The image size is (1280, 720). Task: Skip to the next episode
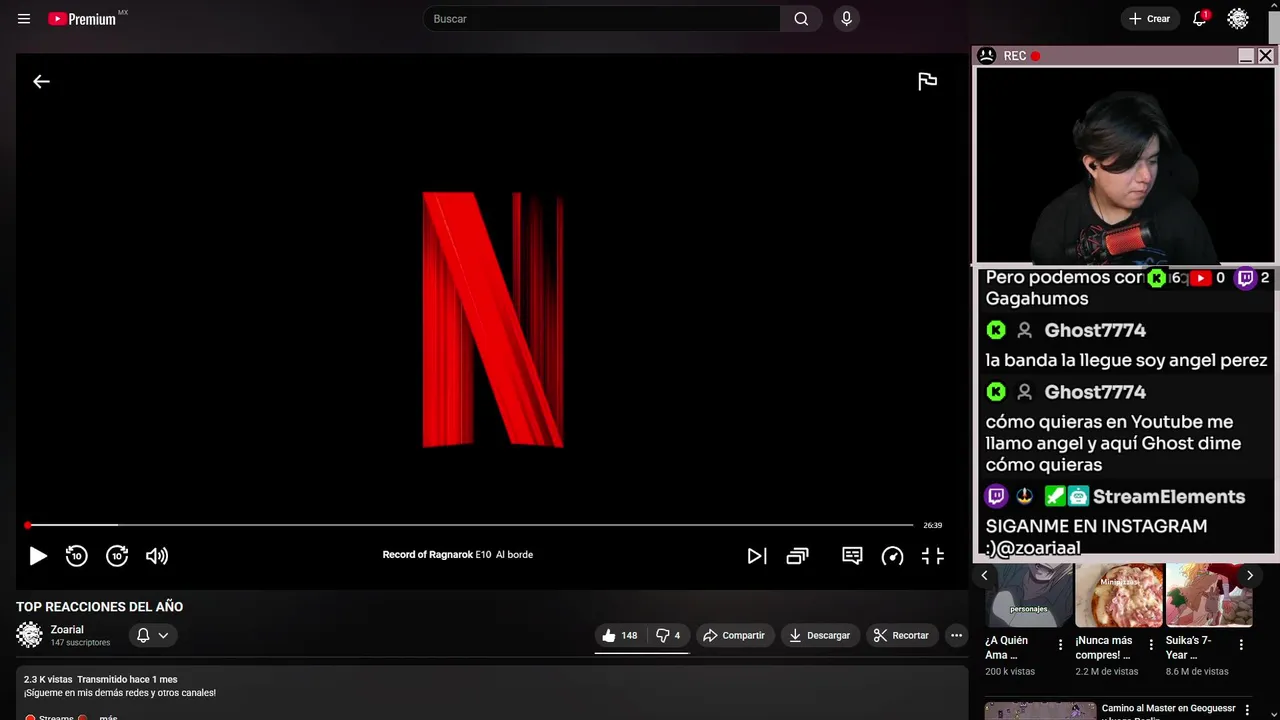757,556
